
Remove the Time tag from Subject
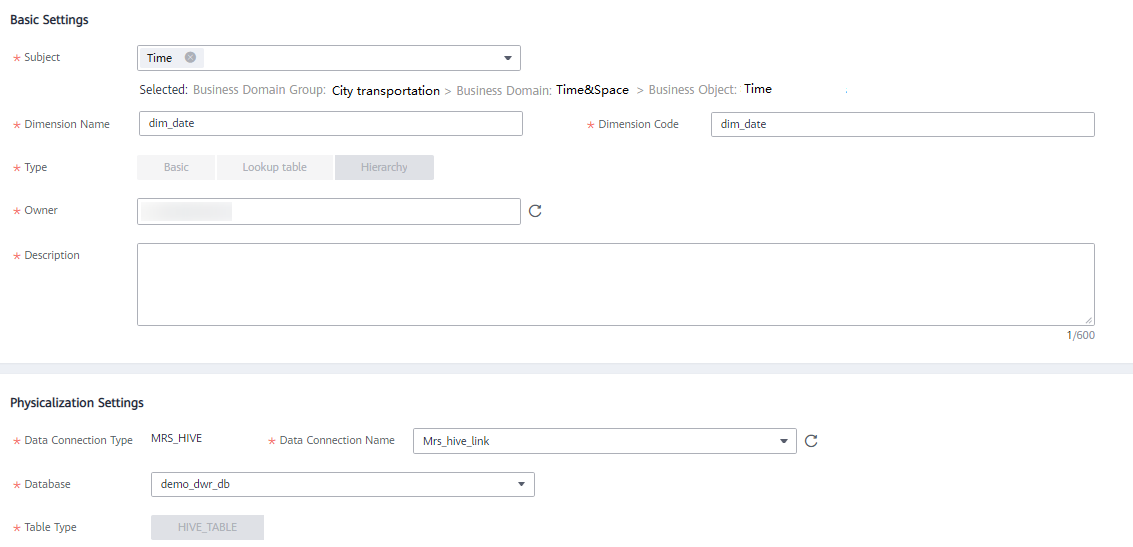pos(190,58)
